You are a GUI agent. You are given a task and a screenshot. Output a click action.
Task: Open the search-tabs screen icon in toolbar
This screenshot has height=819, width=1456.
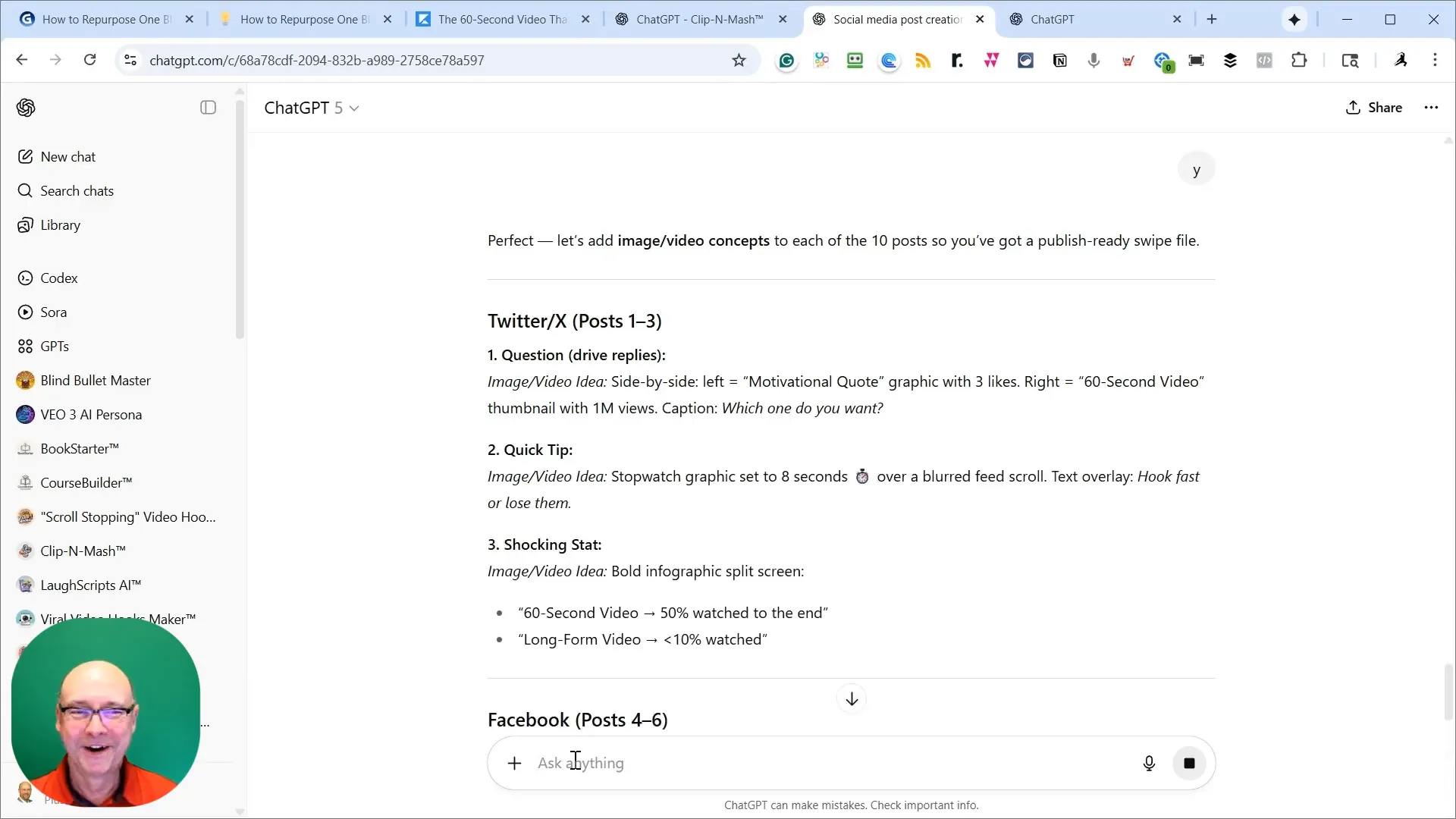(x=1350, y=61)
